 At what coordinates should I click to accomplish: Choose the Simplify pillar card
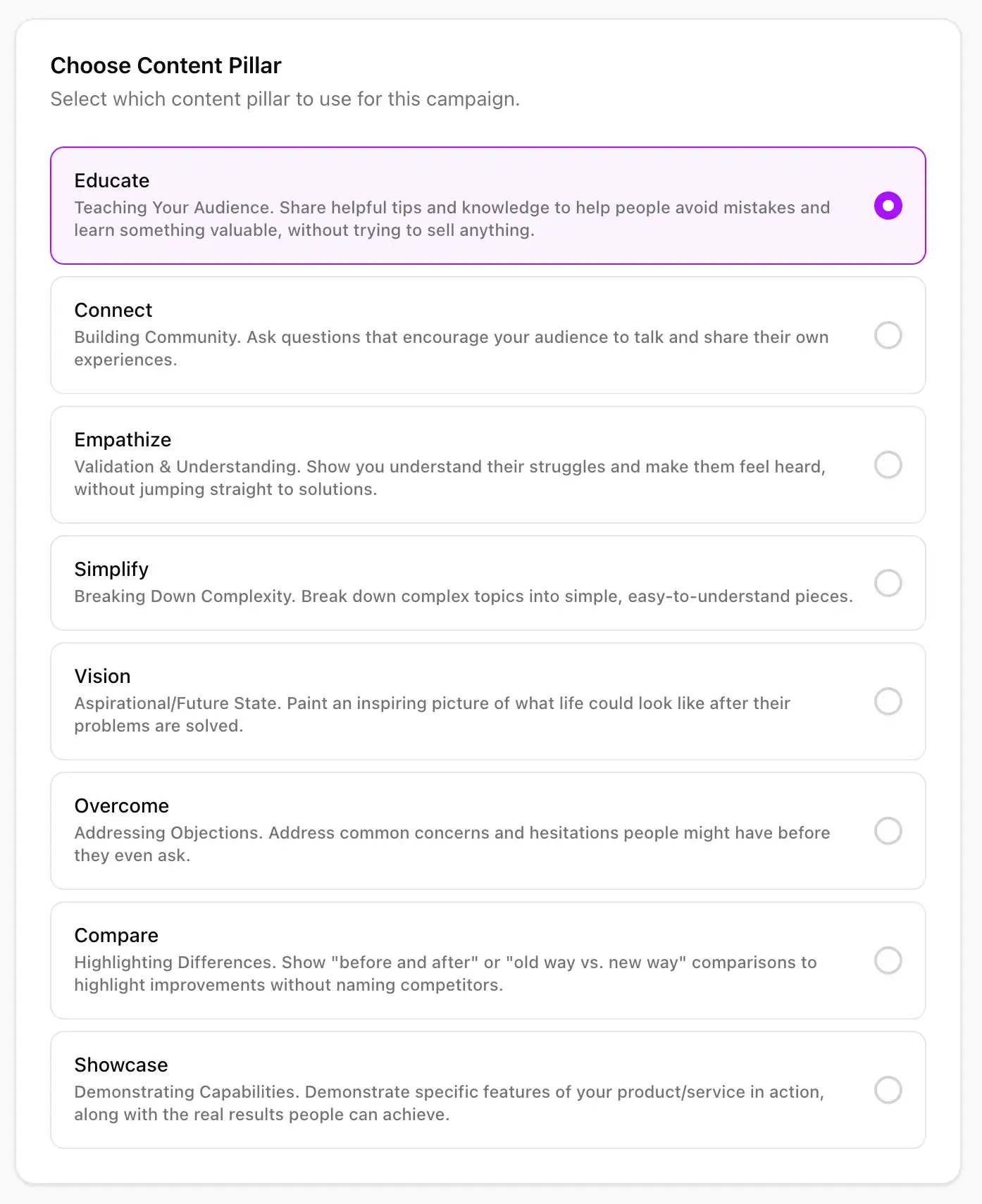pos(423,583)
